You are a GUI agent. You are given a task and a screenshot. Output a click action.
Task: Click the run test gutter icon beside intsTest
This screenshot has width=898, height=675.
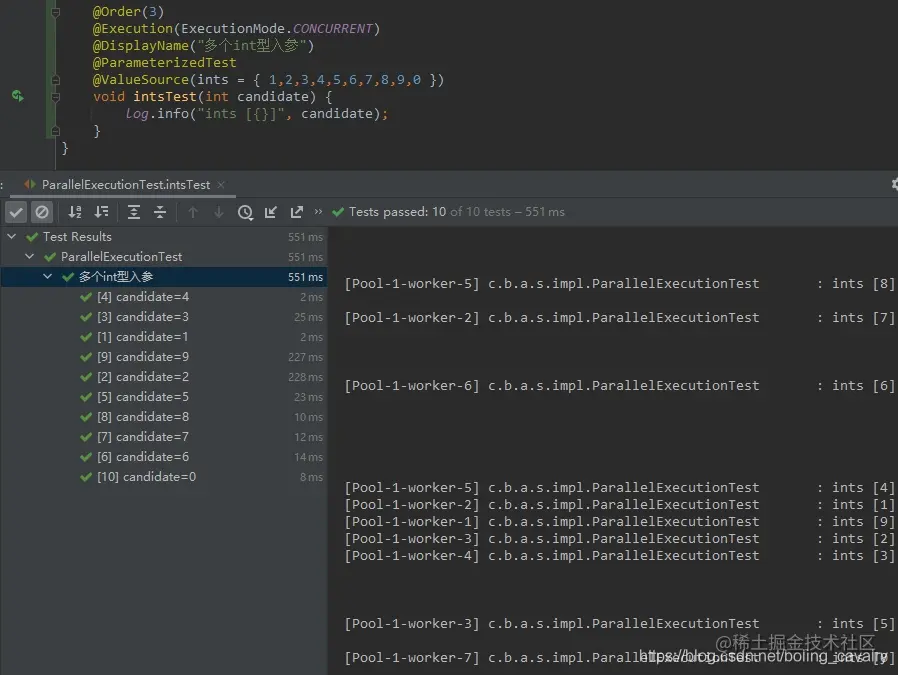(18, 96)
